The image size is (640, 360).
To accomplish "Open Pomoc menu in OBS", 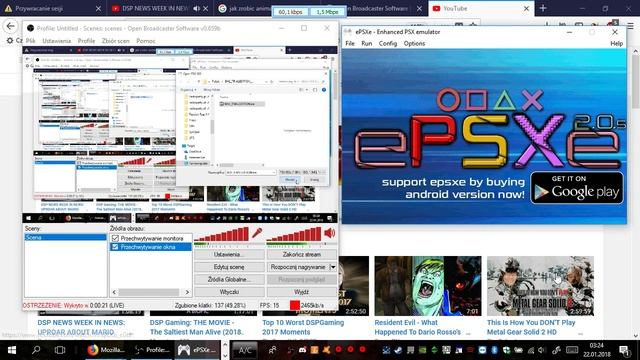I will coord(146,41).
